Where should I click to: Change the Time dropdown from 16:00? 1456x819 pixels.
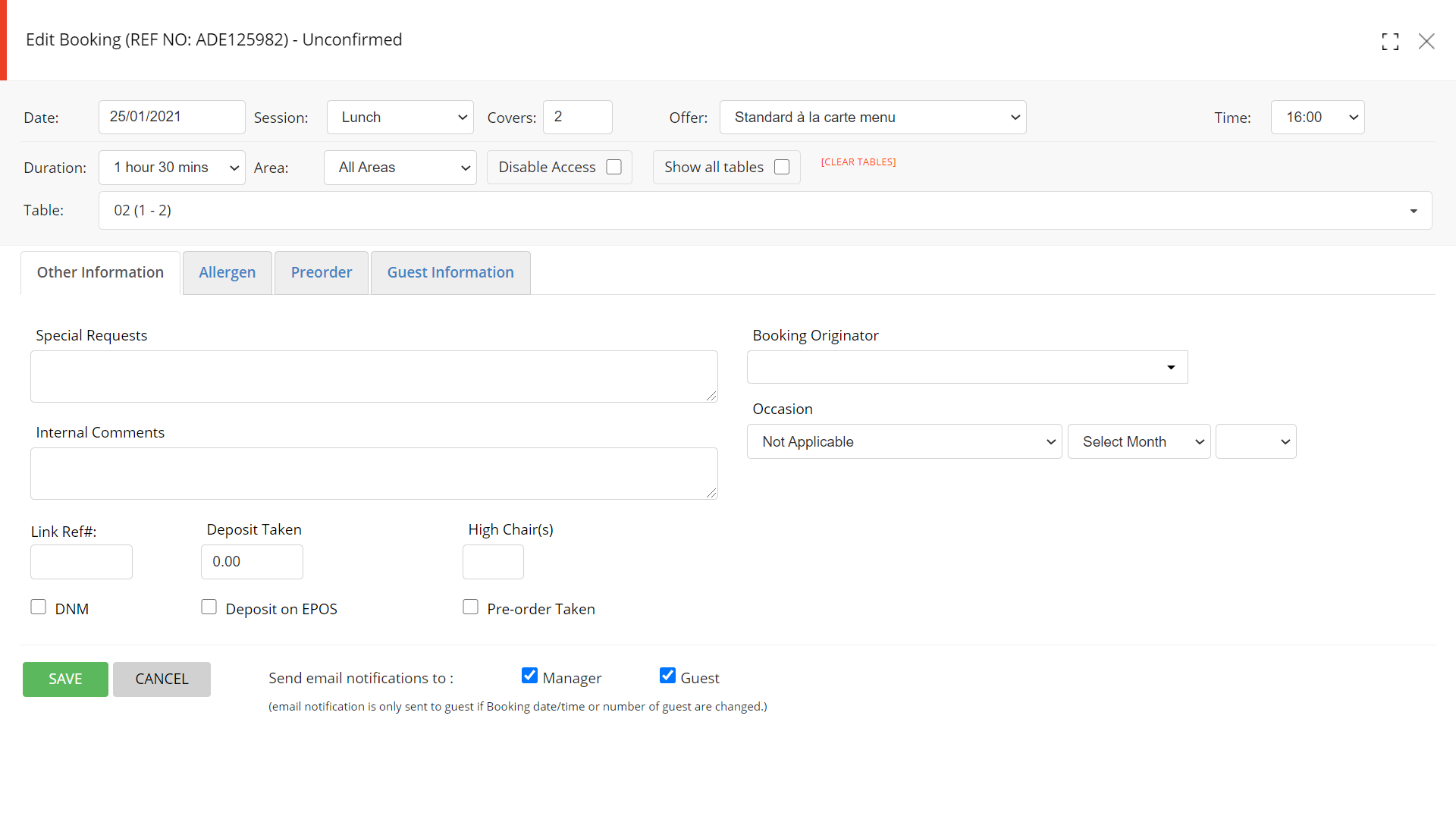(1318, 118)
